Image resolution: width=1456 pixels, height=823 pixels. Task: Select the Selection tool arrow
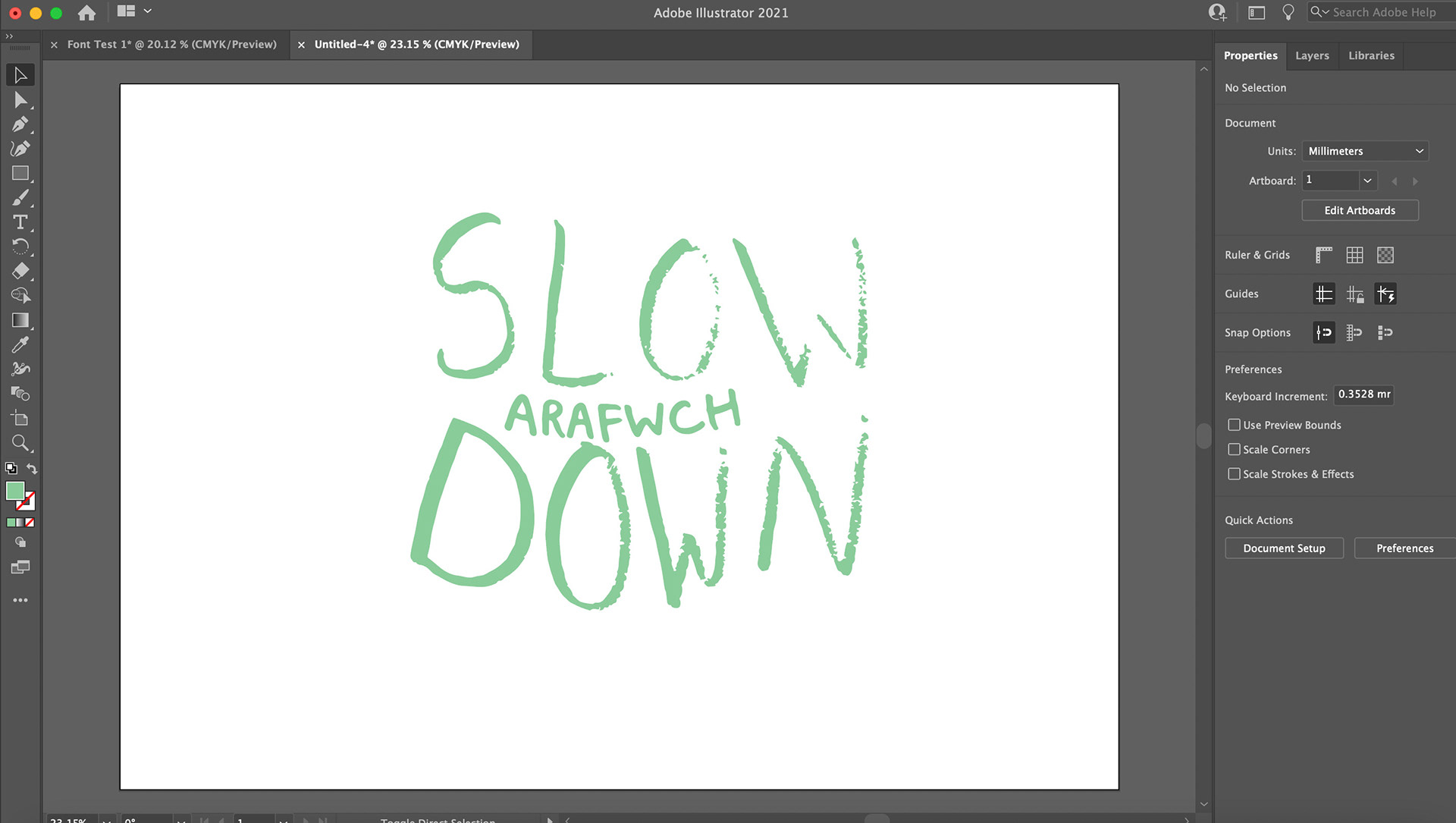[20, 75]
